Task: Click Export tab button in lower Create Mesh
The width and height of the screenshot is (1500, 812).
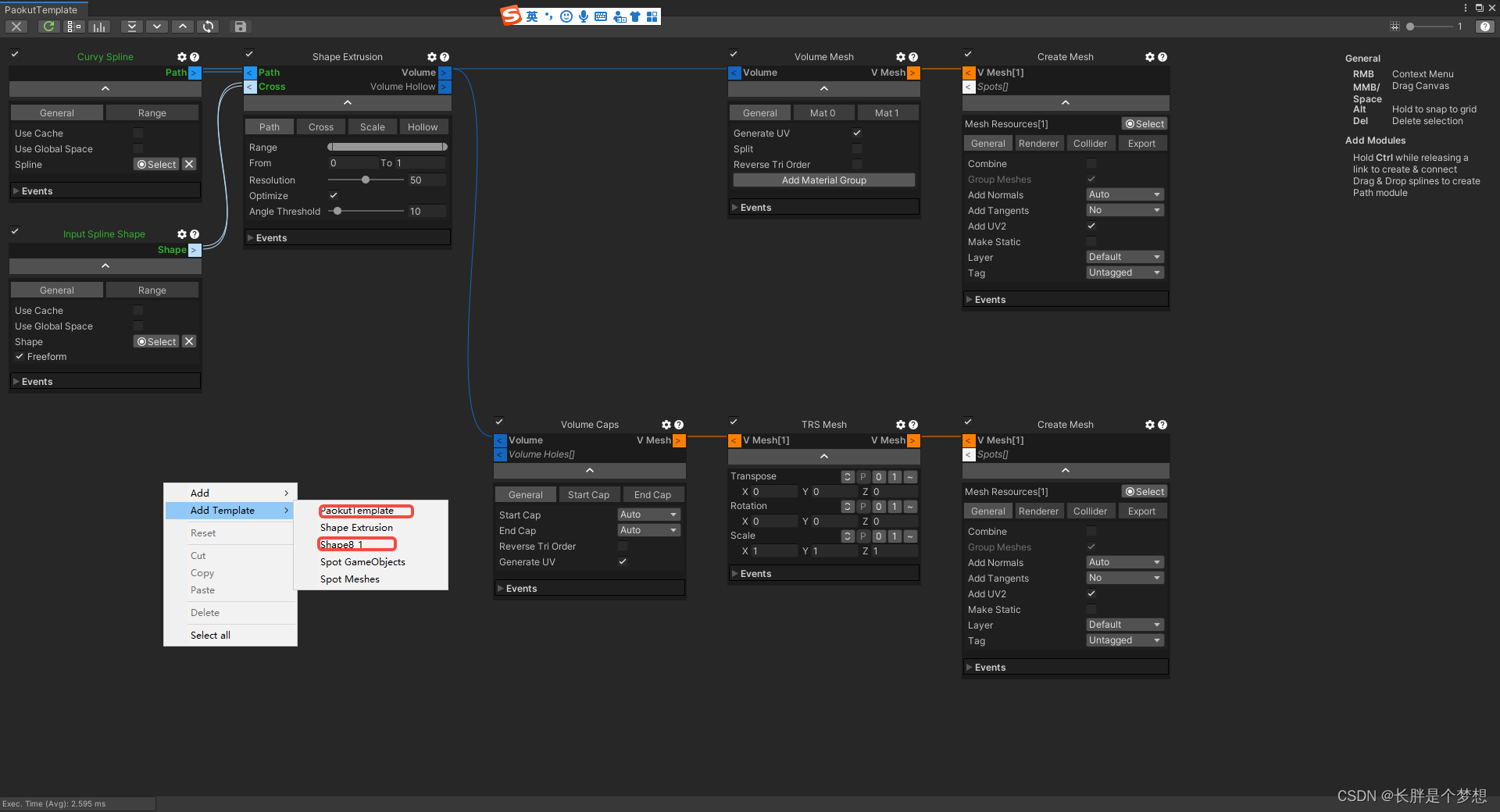Action: [1141, 511]
